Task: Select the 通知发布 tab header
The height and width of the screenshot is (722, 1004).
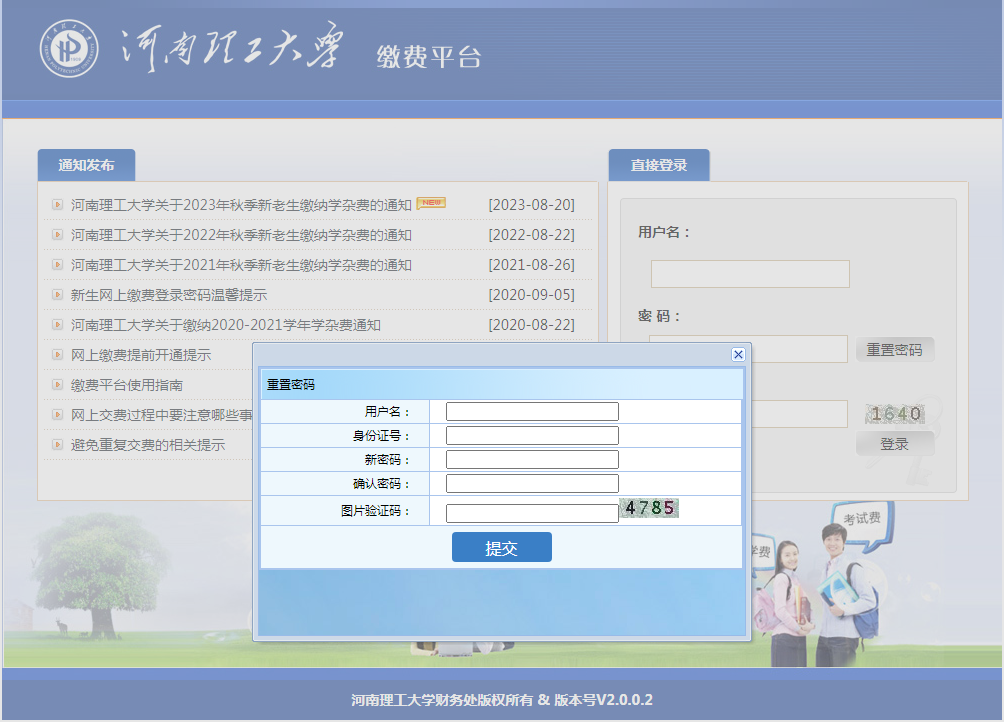Action: click(86, 164)
